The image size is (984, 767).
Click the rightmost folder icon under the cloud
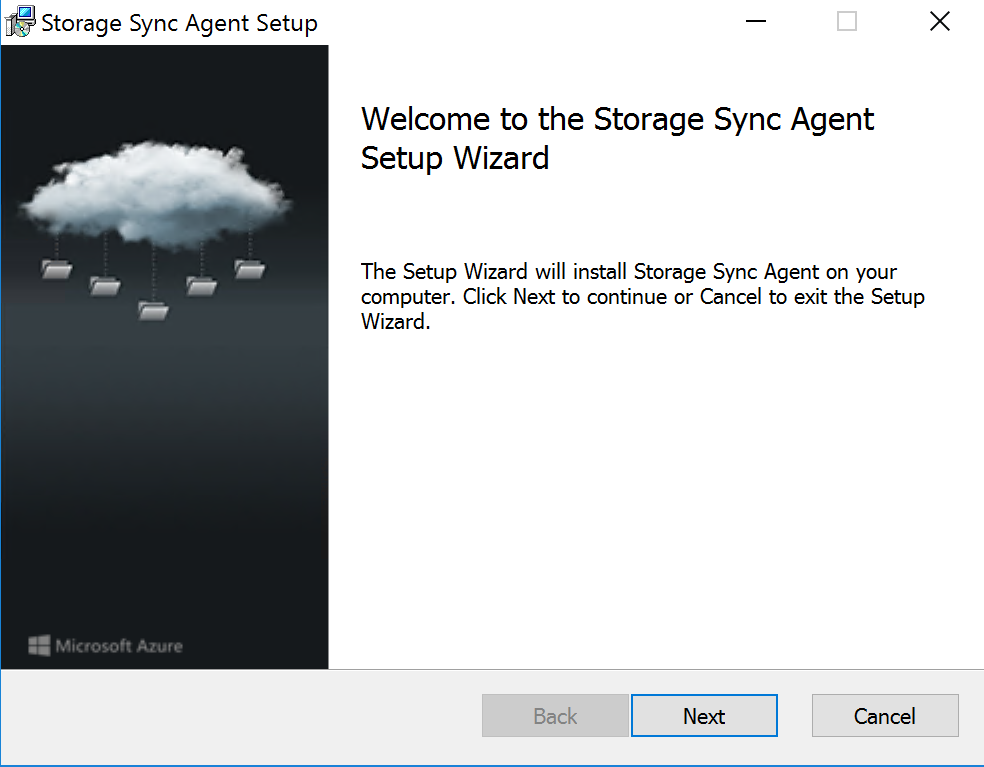pos(249,268)
